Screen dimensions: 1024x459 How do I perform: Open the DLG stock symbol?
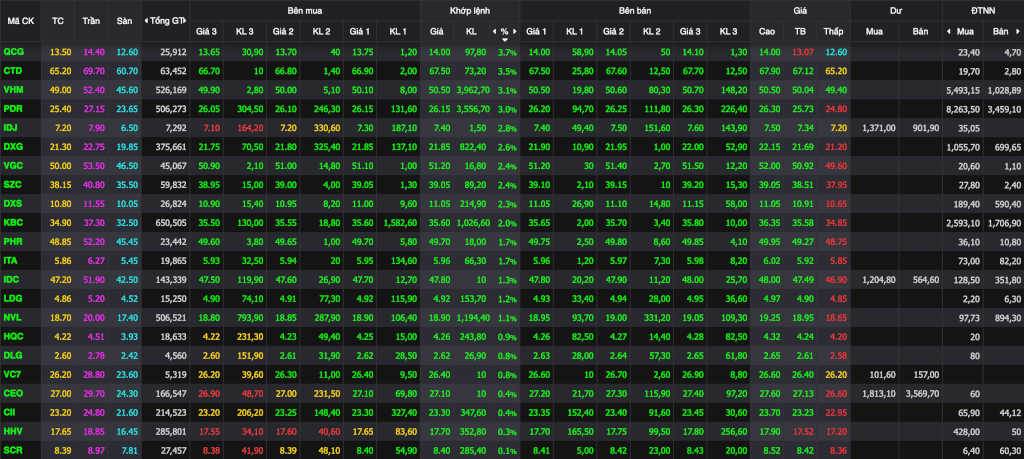12,356
